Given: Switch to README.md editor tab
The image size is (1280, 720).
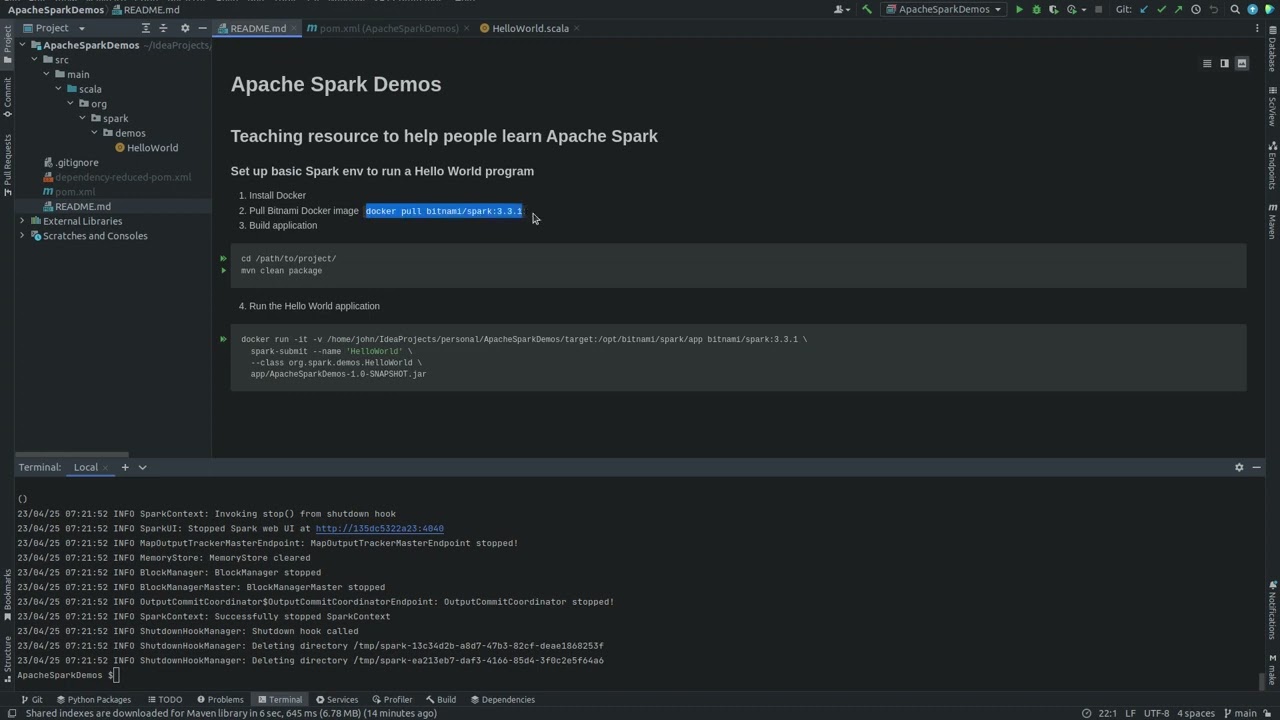Looking at the screenshot, I should [256, 28].
